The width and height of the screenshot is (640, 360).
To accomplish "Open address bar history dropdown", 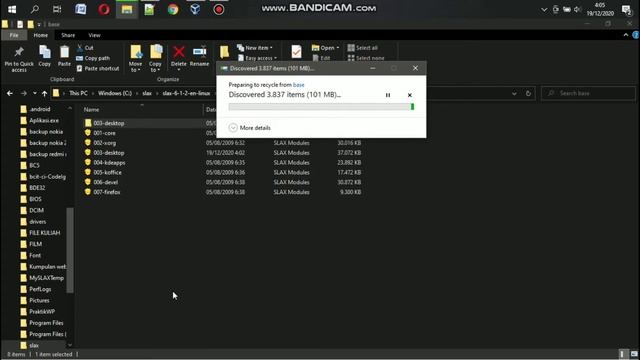I will click(514, 93).
